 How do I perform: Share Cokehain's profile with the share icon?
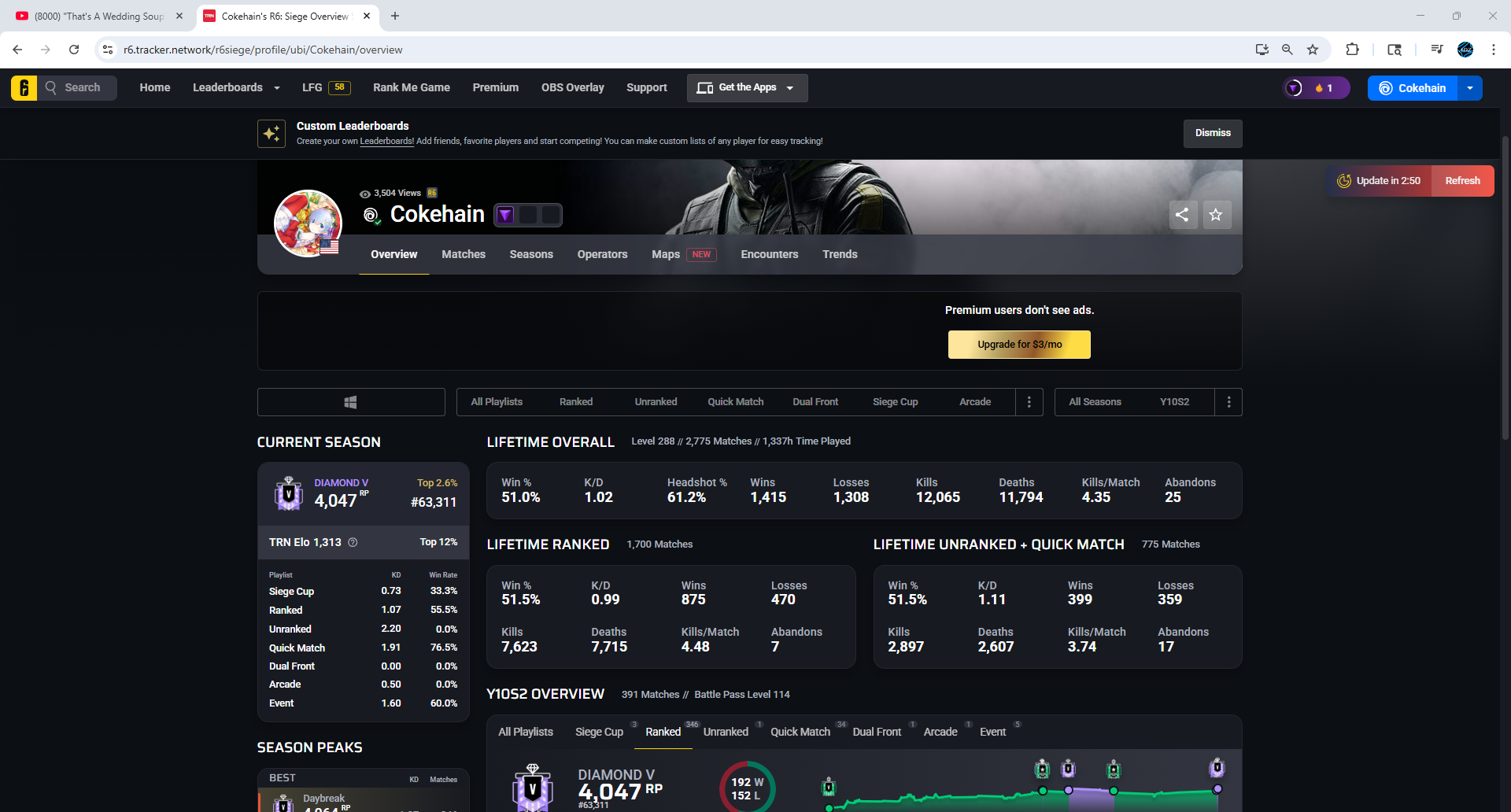click(x=1182, y=214)
